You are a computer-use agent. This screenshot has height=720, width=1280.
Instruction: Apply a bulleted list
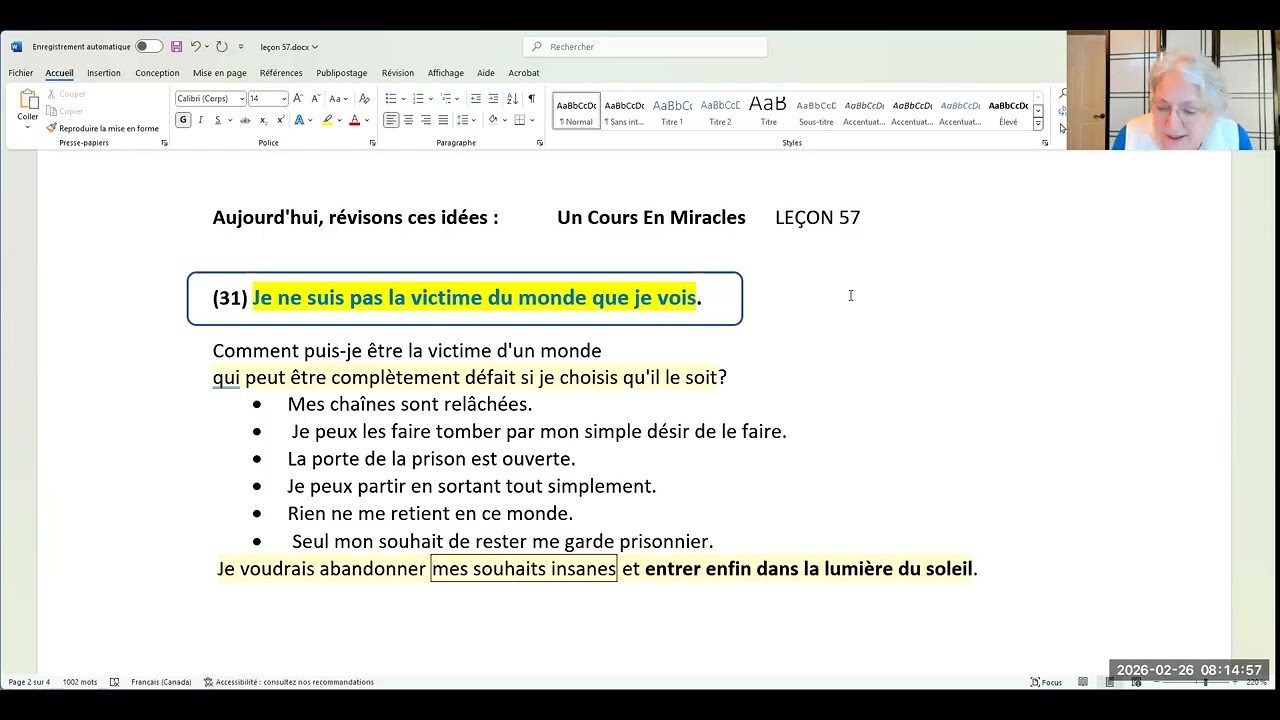[x=390, y=98]
